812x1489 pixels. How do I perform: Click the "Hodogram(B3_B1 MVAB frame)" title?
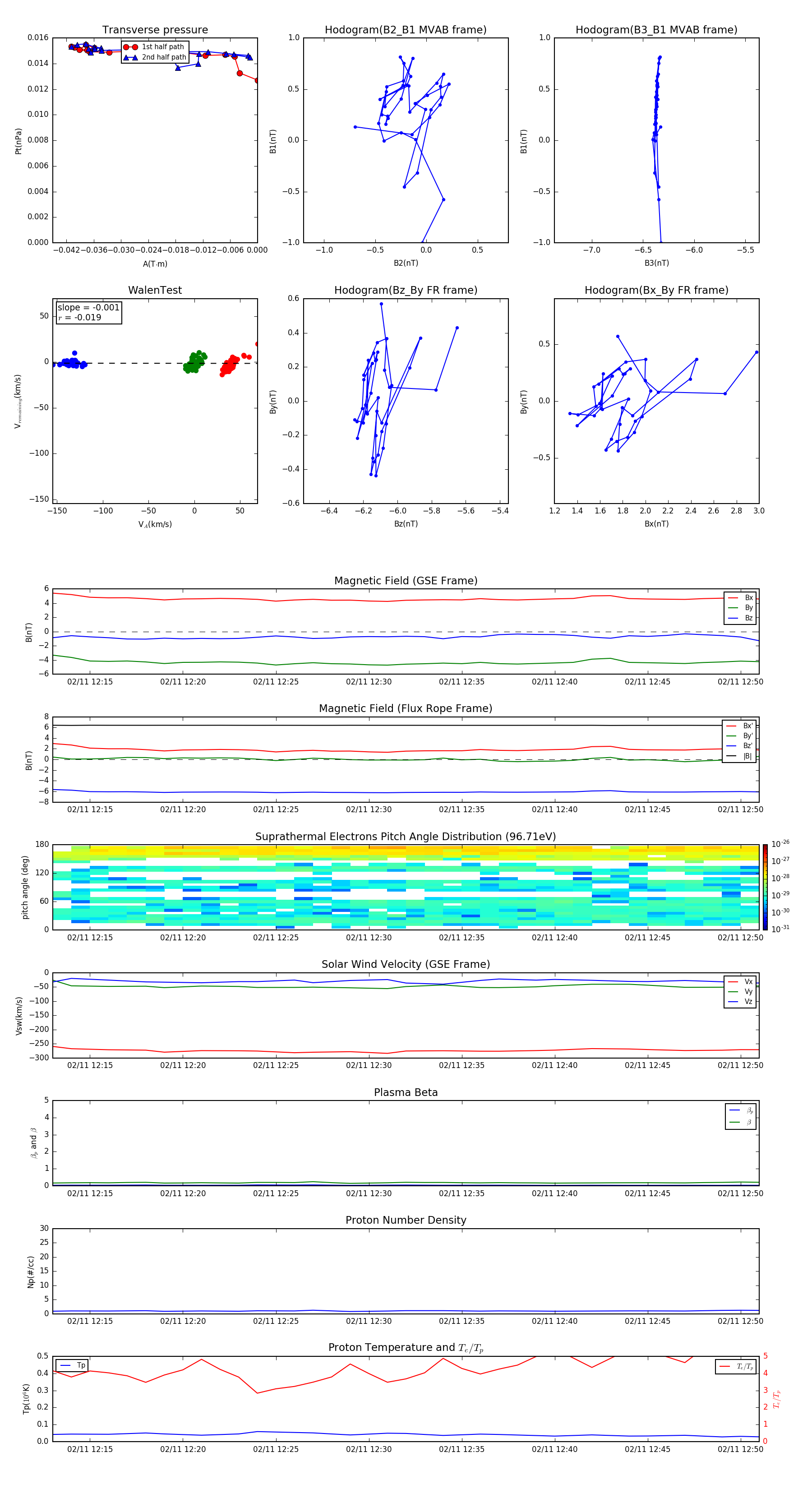(656, 30)
